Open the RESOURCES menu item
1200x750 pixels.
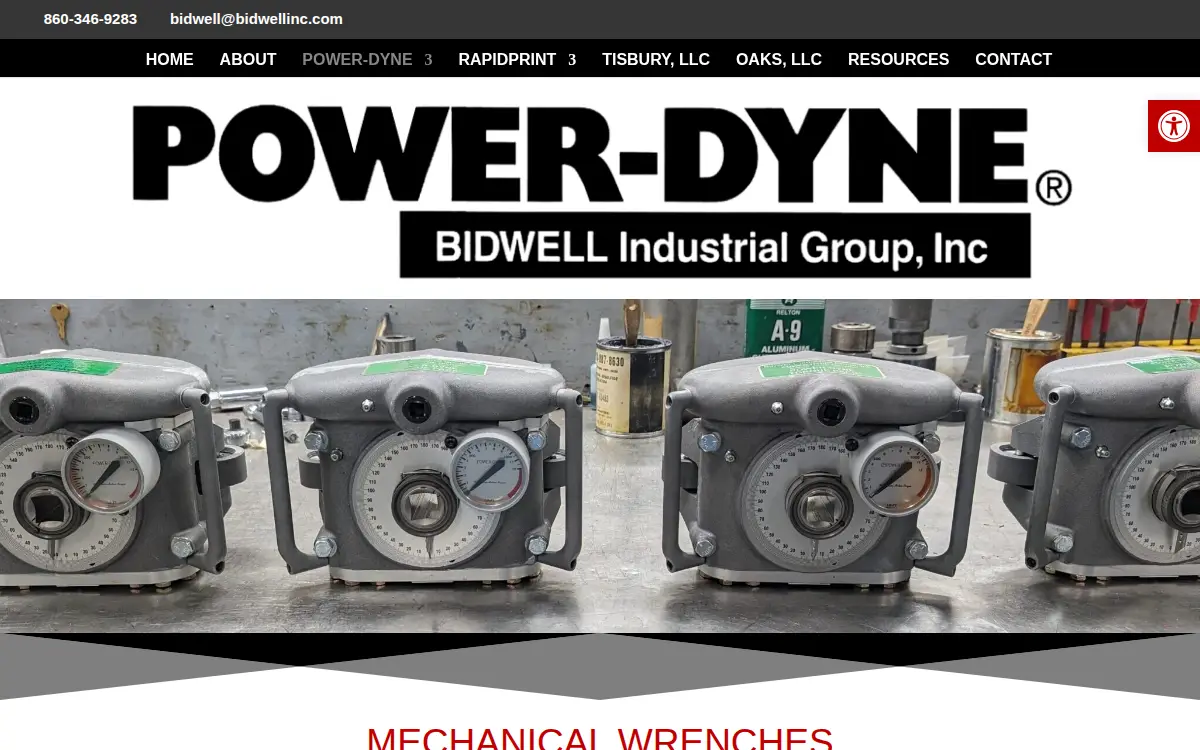[x=898, y=59]
